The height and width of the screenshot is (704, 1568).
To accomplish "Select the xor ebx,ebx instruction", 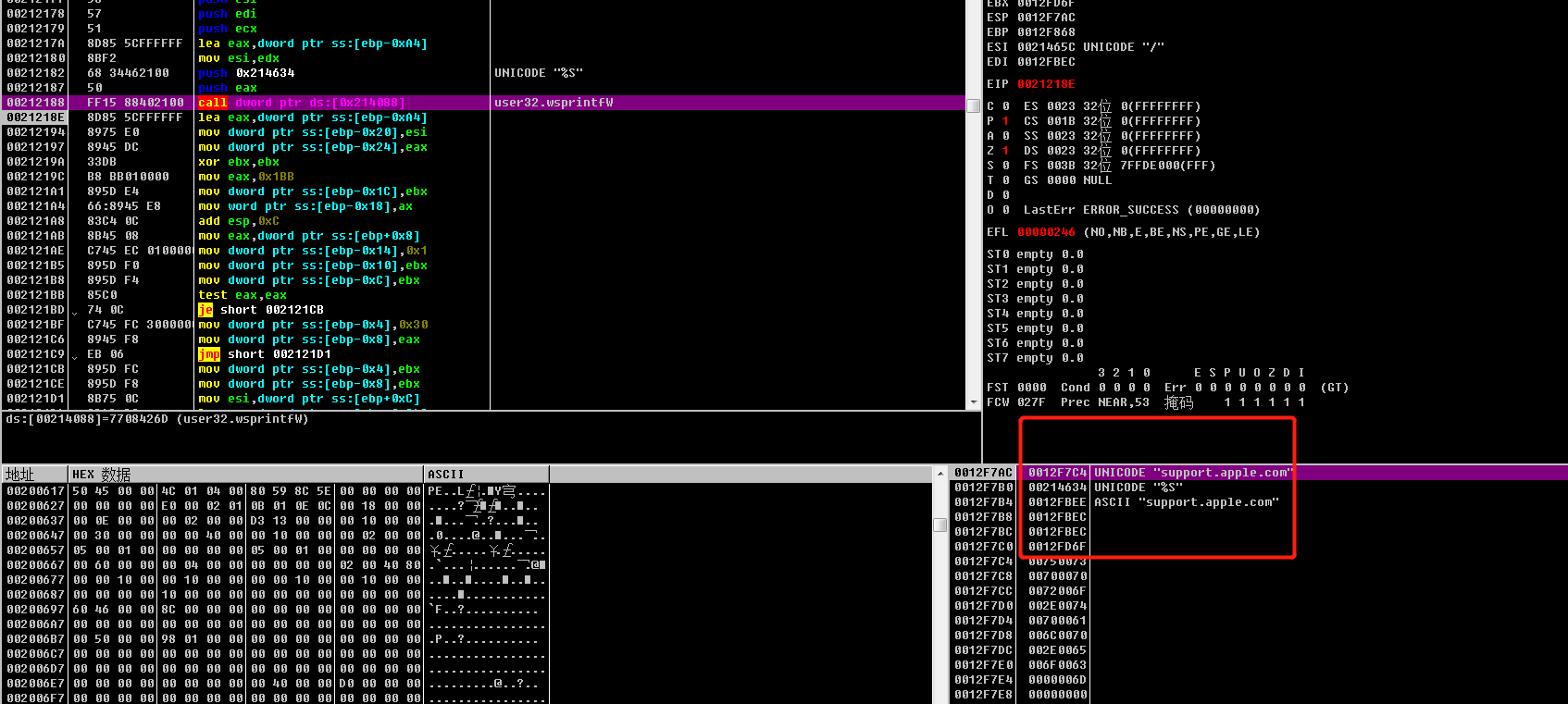I will click(239, 162).
